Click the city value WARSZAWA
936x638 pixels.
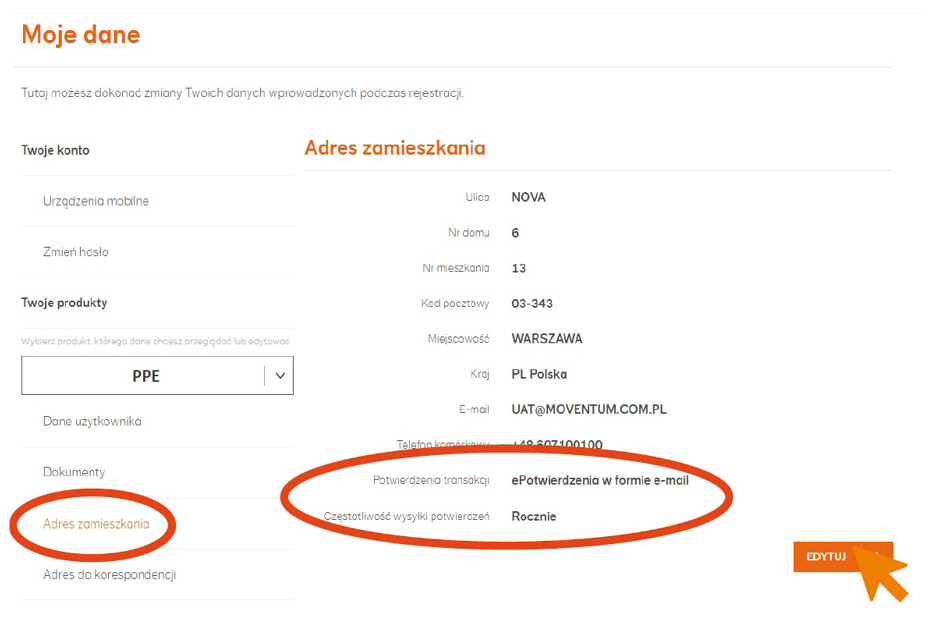[x=546, y=339]
